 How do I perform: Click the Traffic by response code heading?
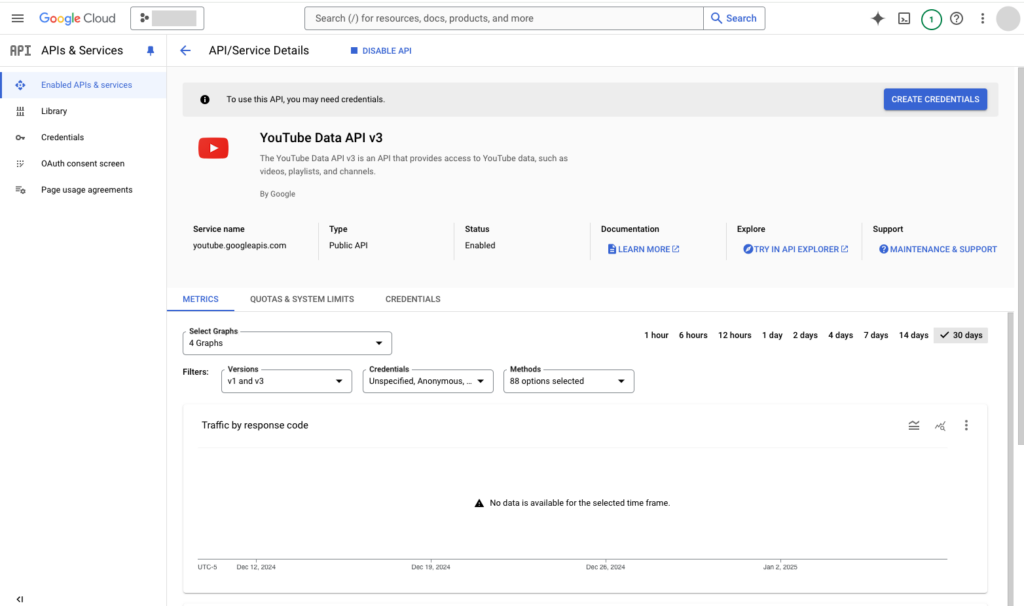point(255,425)
